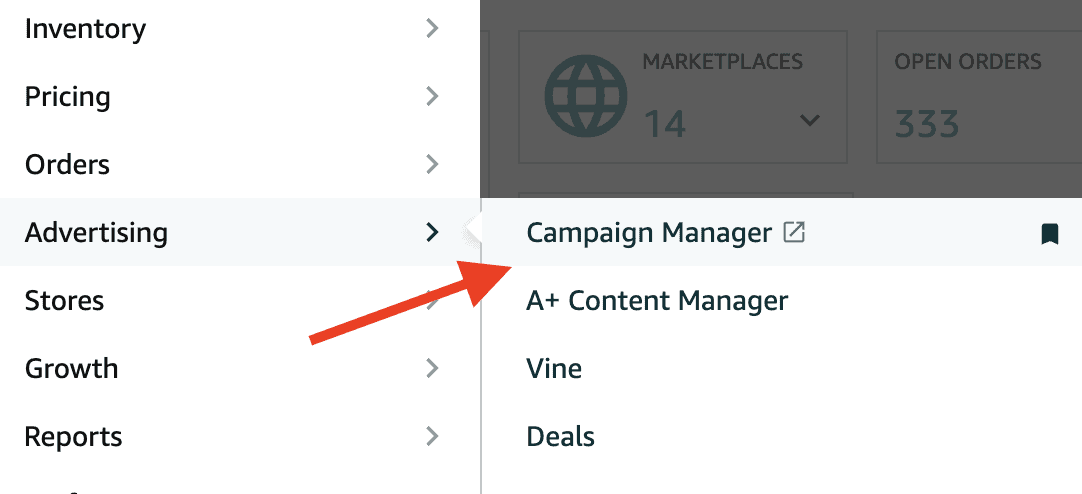This screenshot has width=1082, height=494.
Task: Expand the Growth submenu chevron
Action: [433, 368]
